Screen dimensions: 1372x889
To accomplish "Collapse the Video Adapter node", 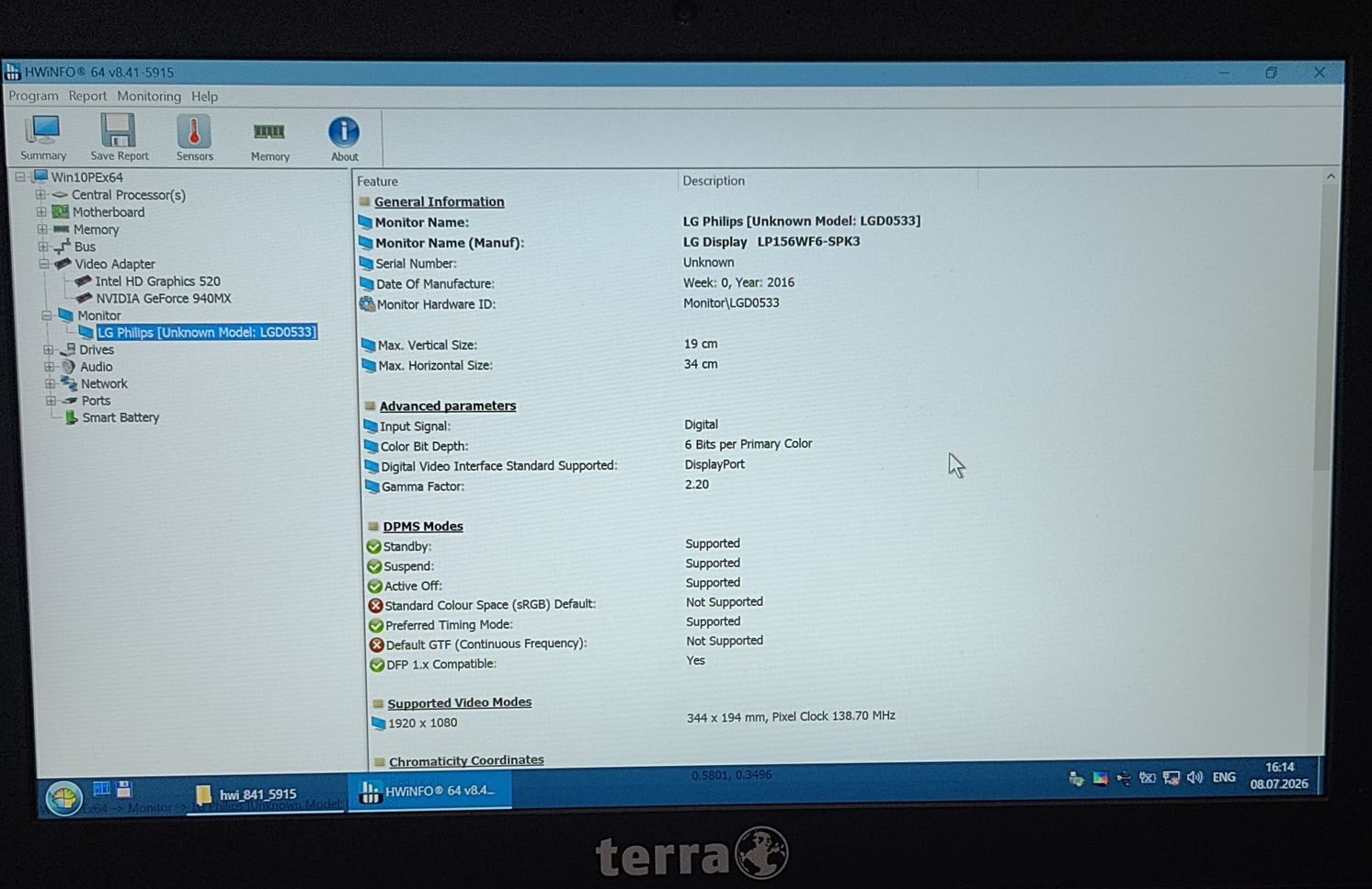I will coord(44,264).
